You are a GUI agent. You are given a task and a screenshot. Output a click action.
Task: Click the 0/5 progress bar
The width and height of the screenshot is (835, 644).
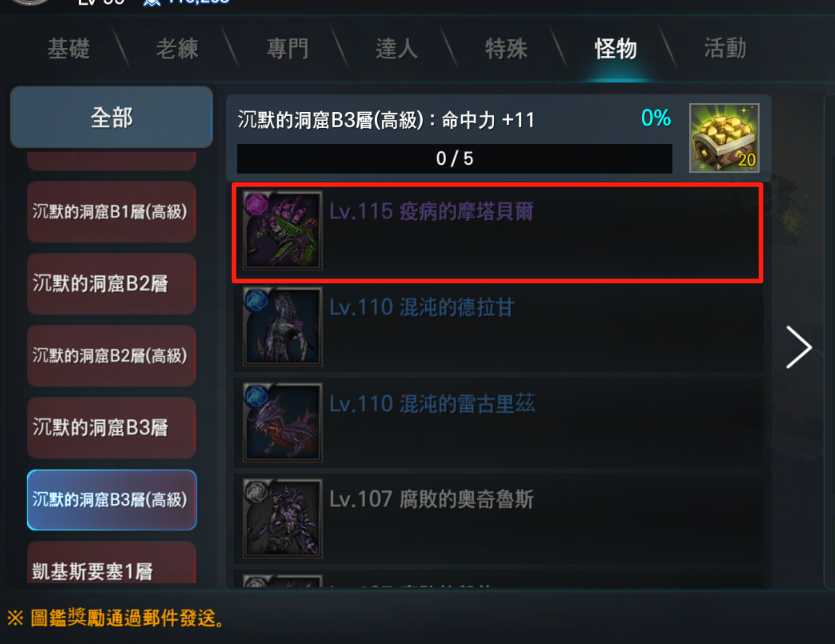[x=454, y=158]
